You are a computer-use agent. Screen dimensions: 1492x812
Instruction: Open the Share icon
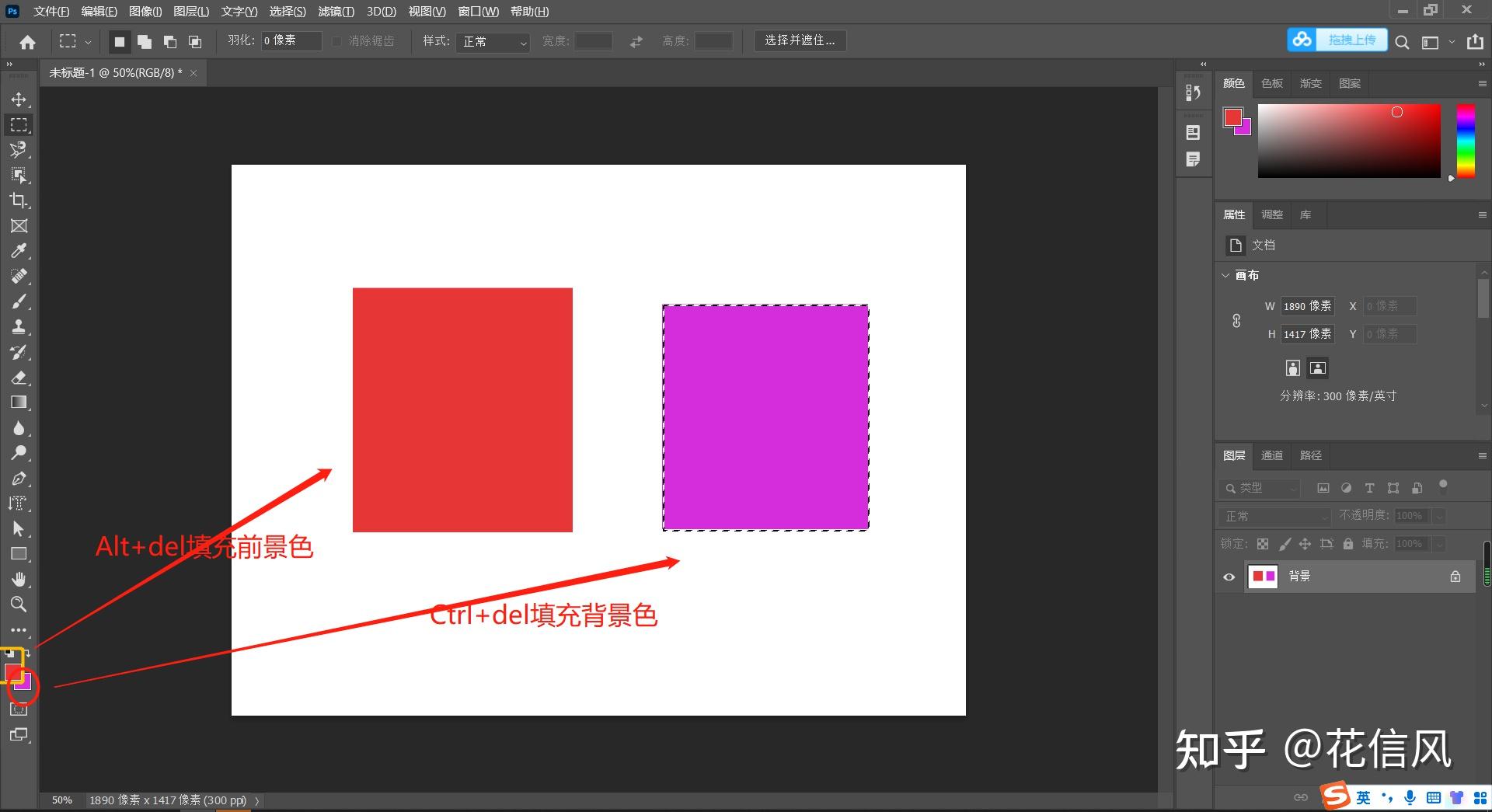click(1475, 42)
